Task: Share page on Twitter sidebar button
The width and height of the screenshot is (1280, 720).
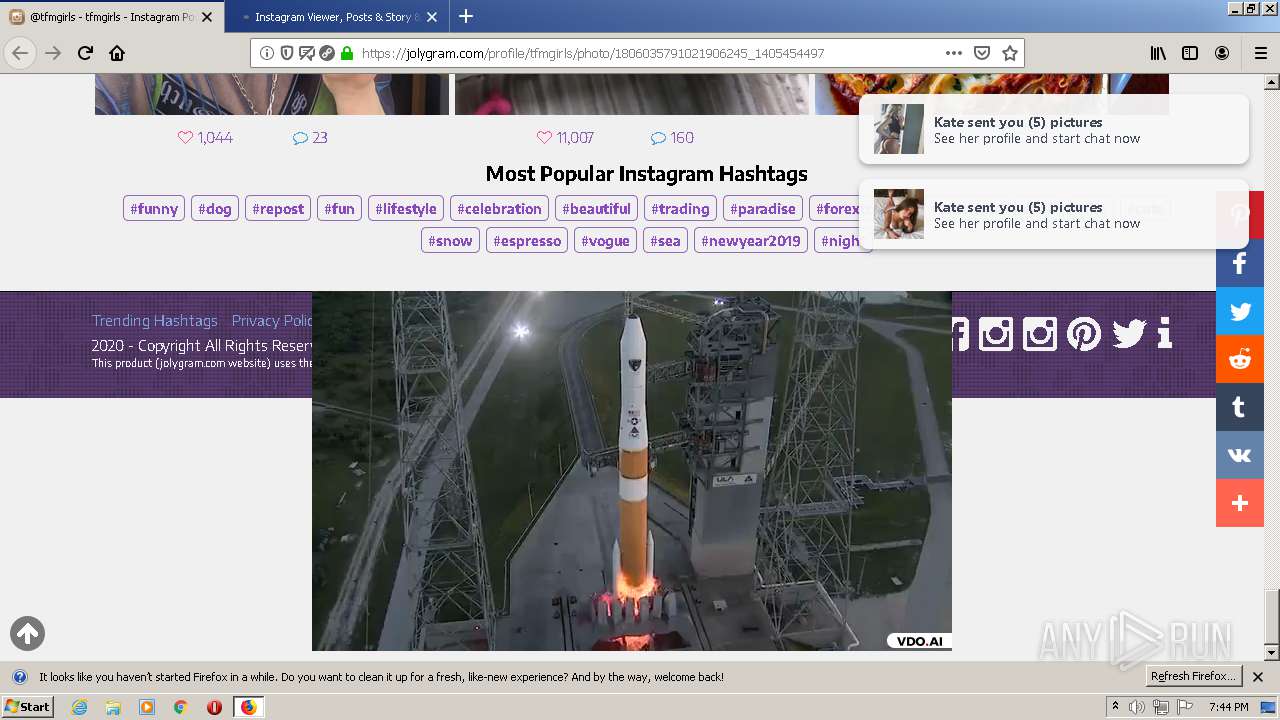Action: pyautogui.click(x=1240, y=311)
